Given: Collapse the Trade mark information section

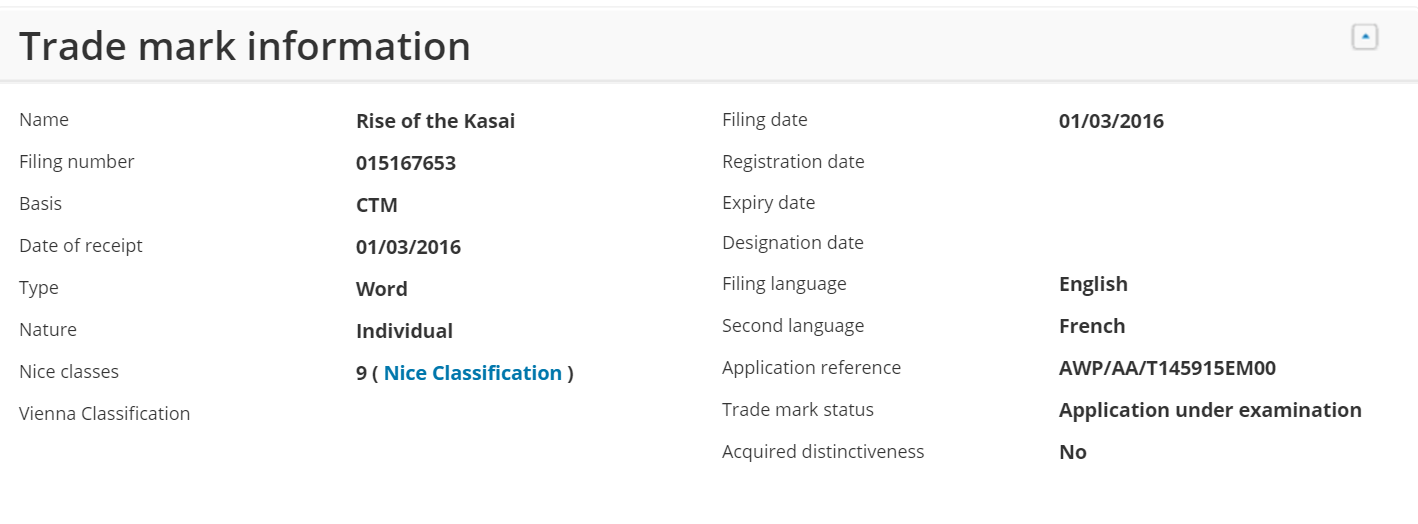Looking at the screenshot, I should (1365, 38).
